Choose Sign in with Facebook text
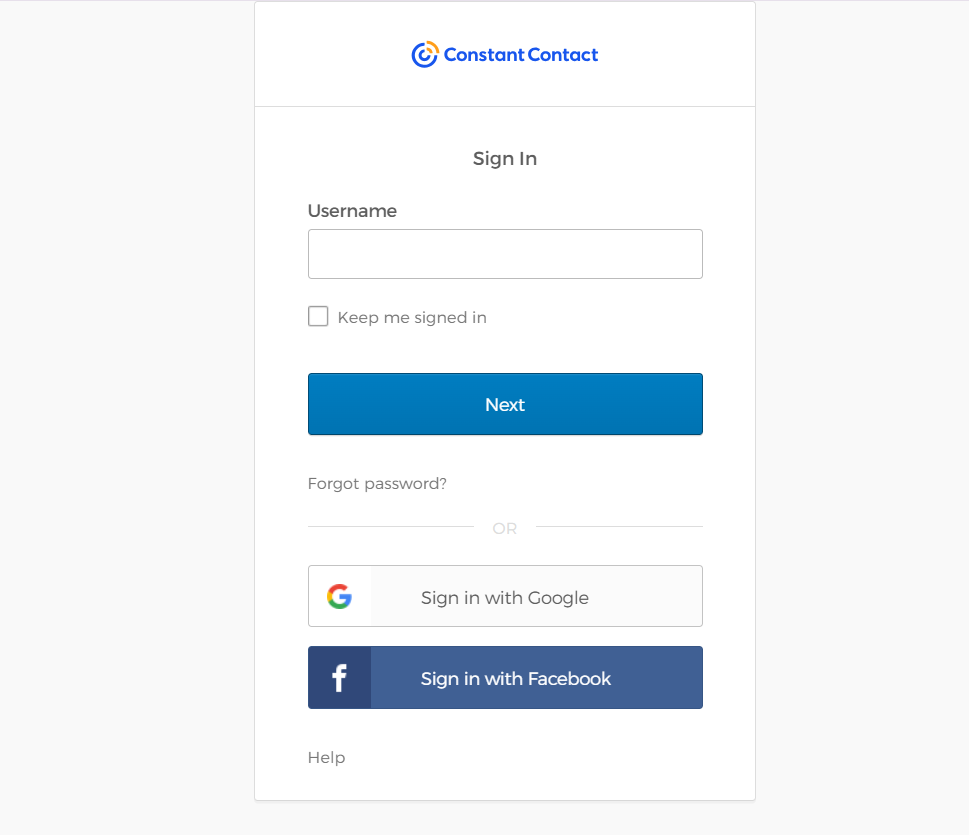 pos(516,679)
